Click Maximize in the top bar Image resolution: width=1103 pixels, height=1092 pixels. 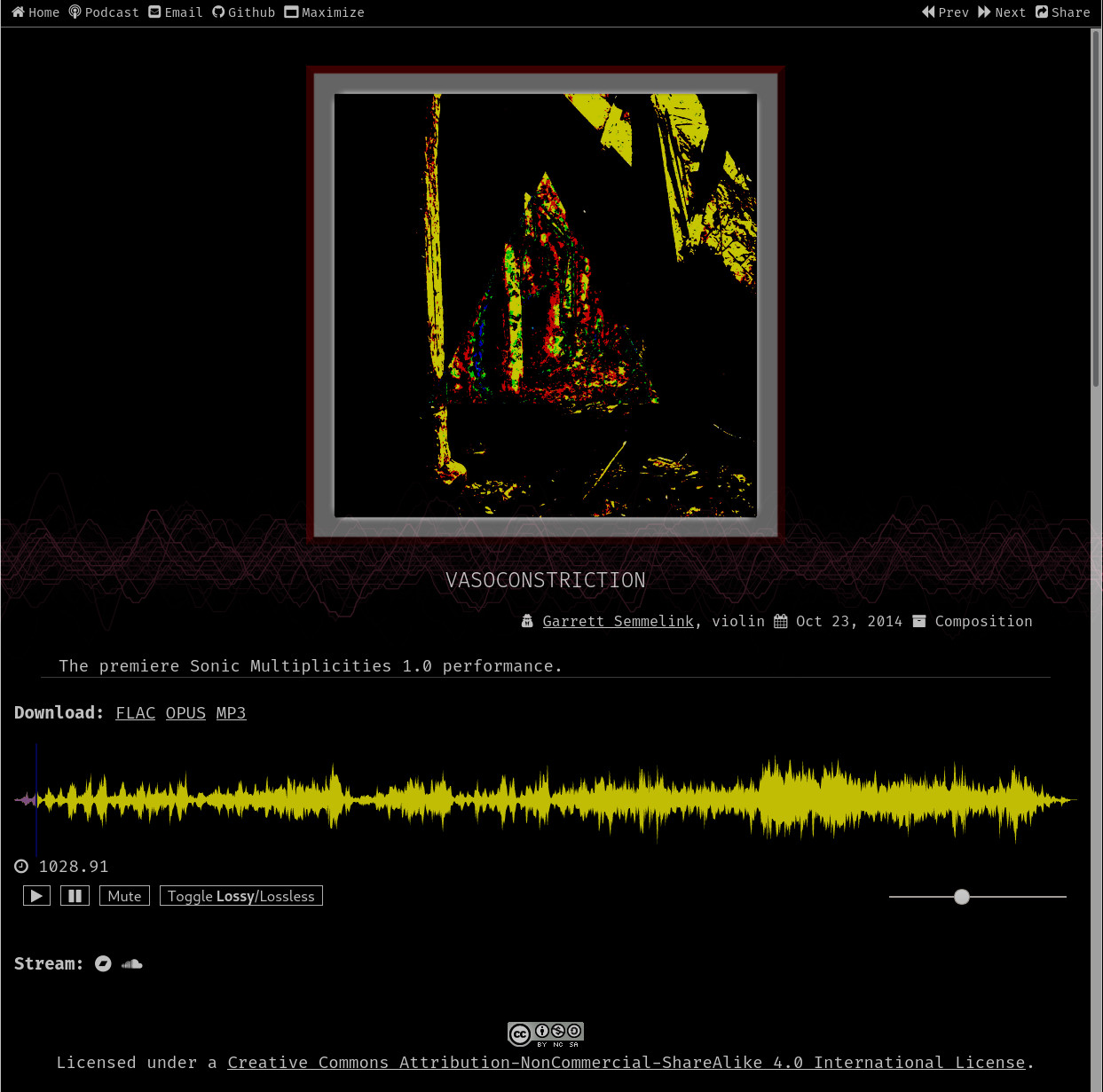(325, 12)
